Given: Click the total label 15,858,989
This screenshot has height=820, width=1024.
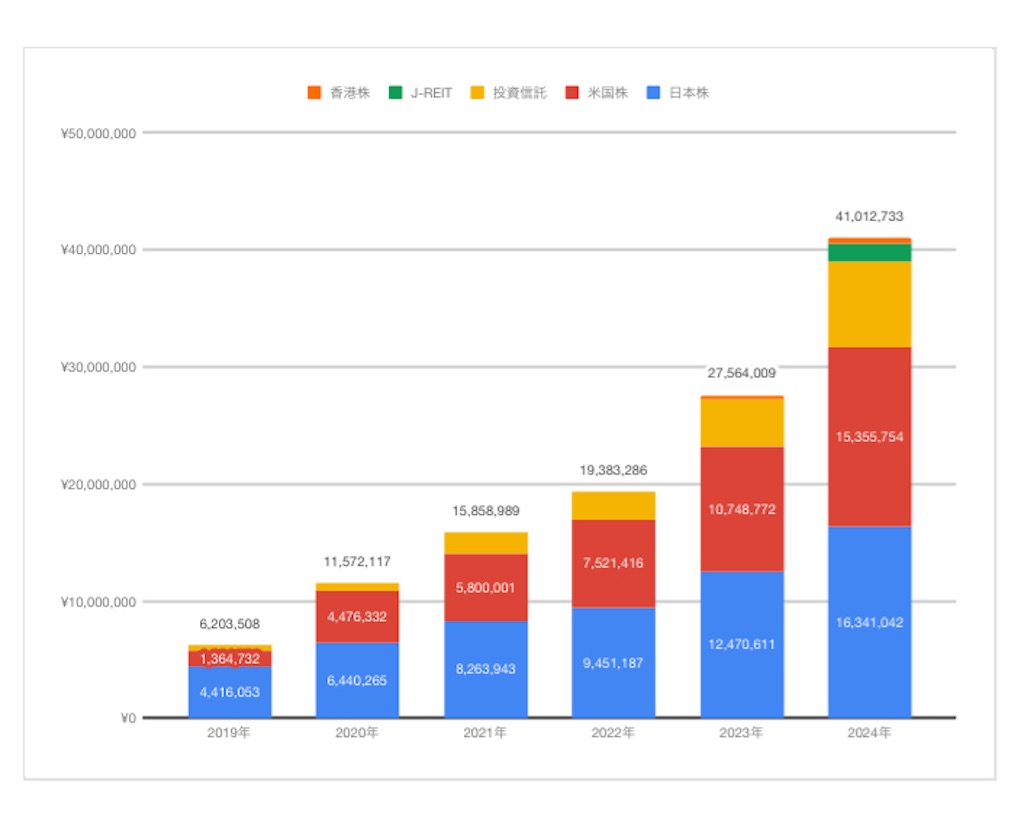Looking at the screenshot, I should click(486, 511).
